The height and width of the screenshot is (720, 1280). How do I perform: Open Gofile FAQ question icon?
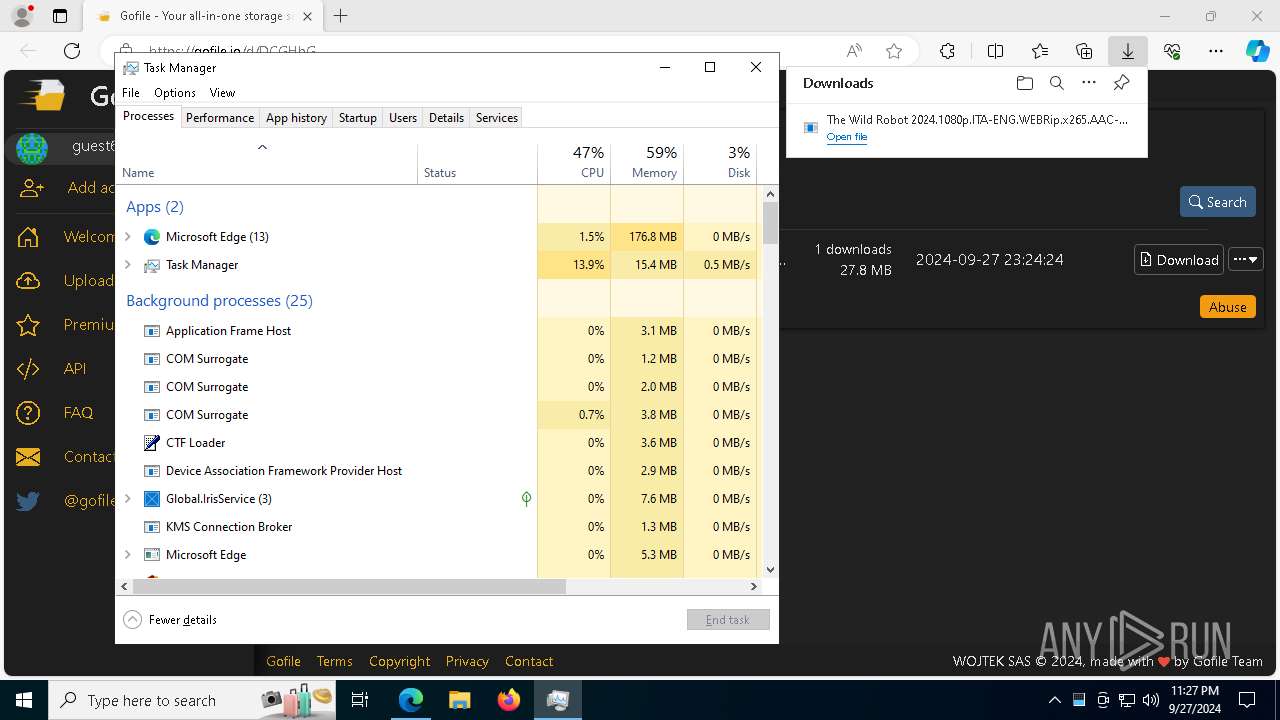28,413
